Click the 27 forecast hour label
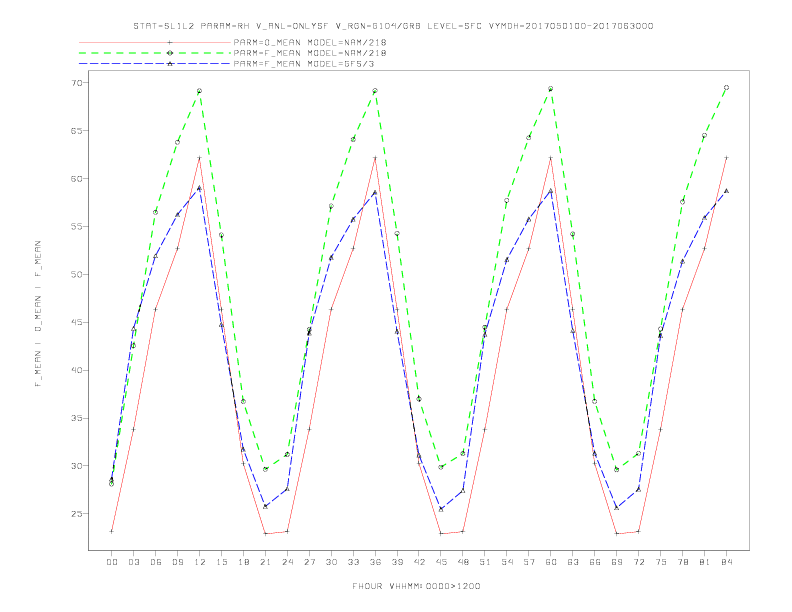This screenshot has width=792, height=612. [x=309, y=562]
